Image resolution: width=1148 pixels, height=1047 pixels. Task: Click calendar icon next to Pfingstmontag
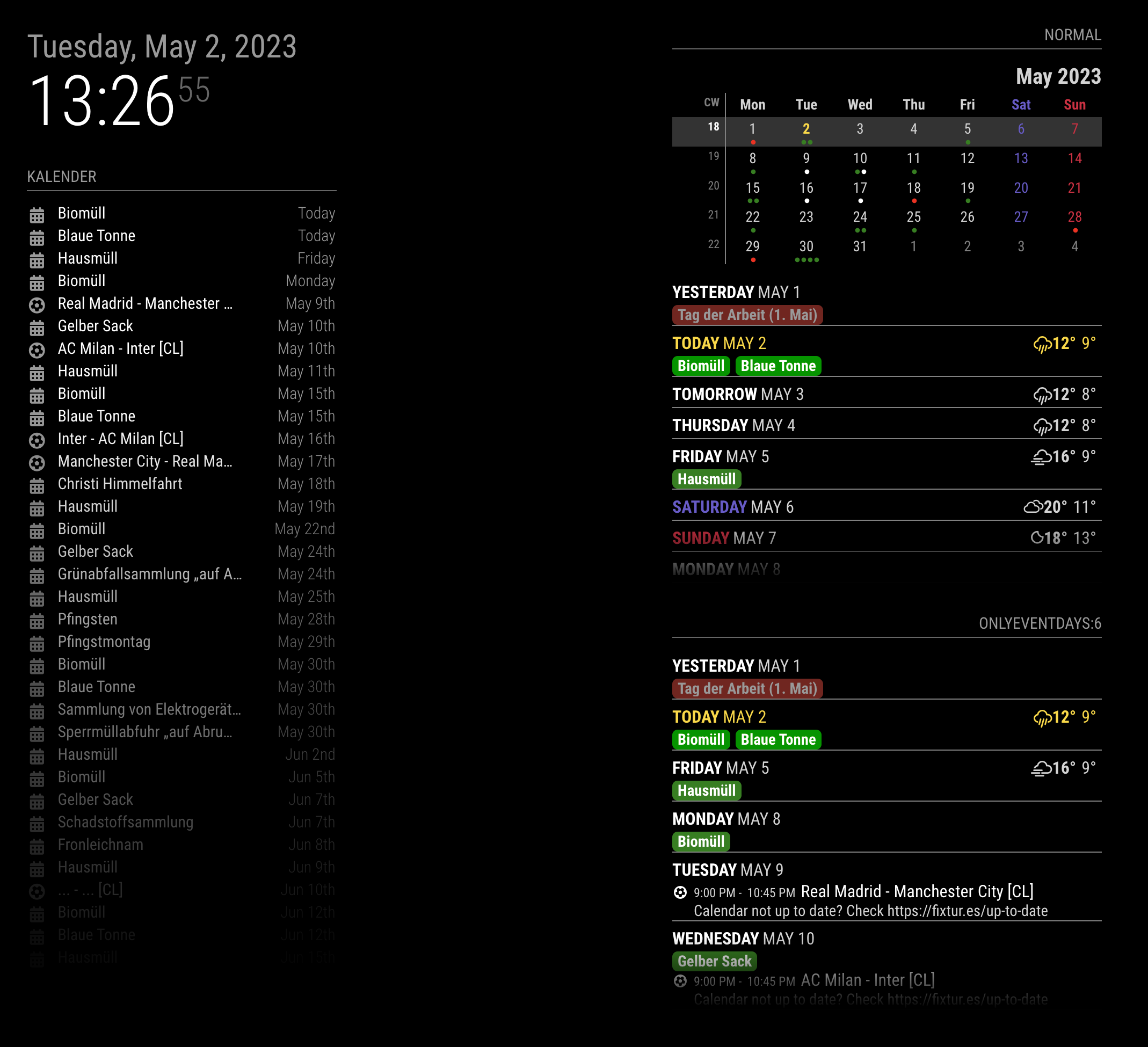[37, 643]
